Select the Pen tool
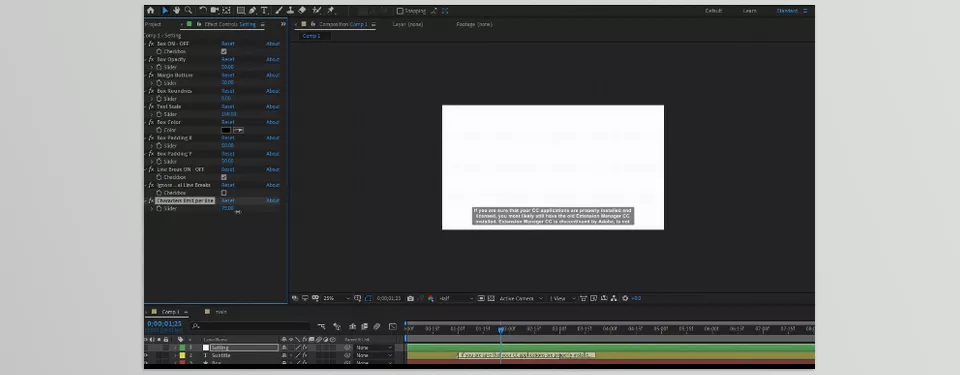960x375 pixels. 252,10
